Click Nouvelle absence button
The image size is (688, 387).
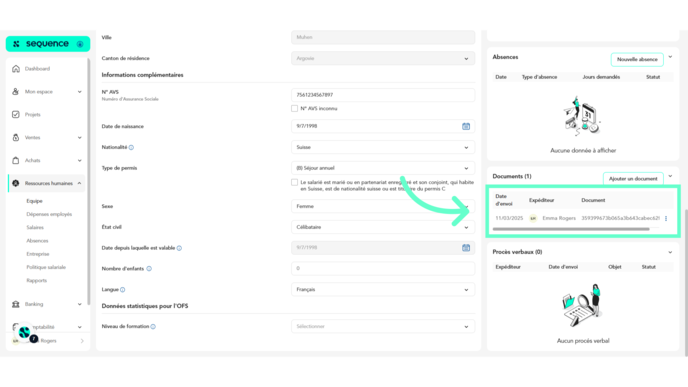click(637, 59)
